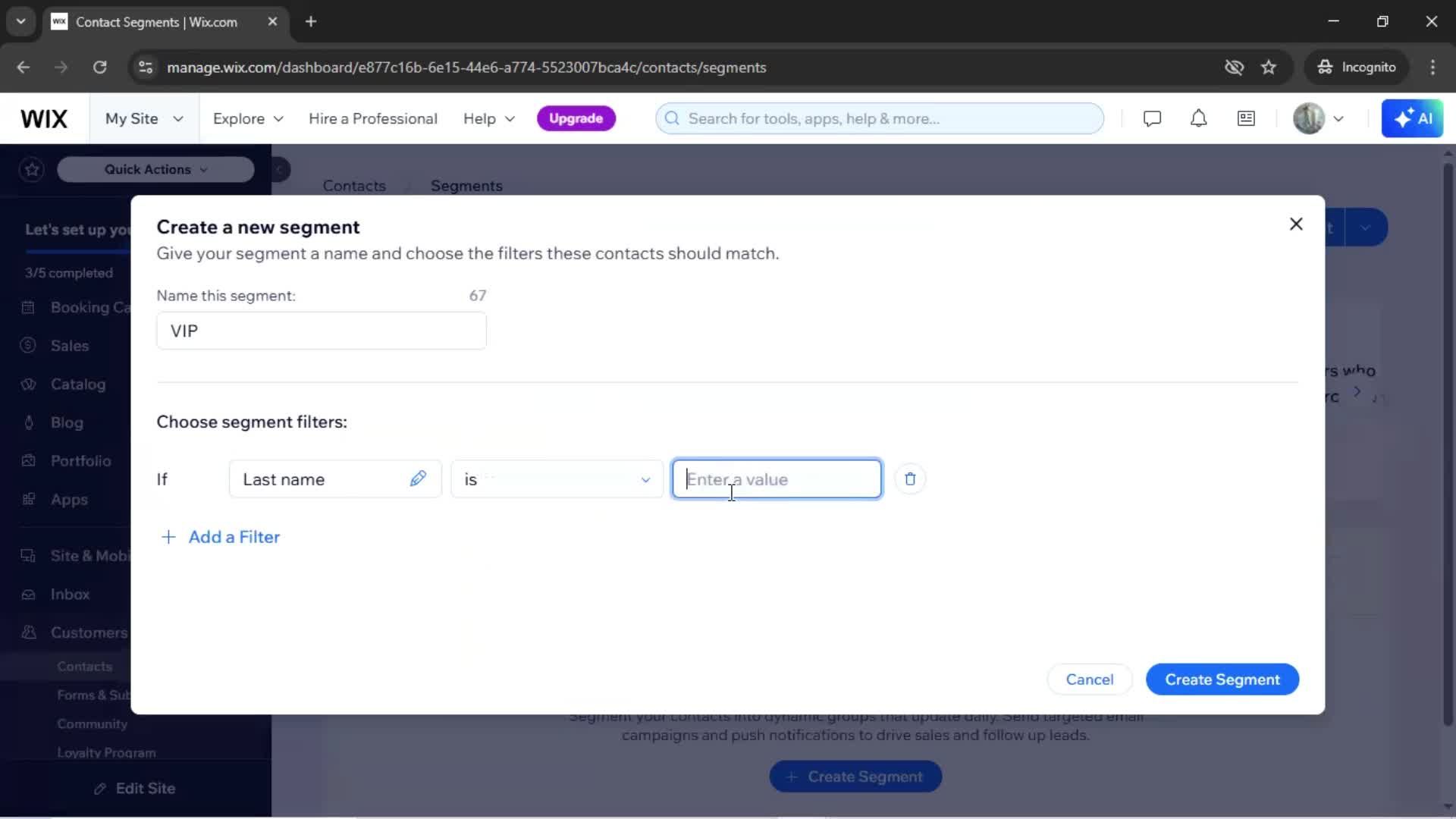Click the user profile avatar
Viewport: 1456px width, 819px height.
point(1309,118)
